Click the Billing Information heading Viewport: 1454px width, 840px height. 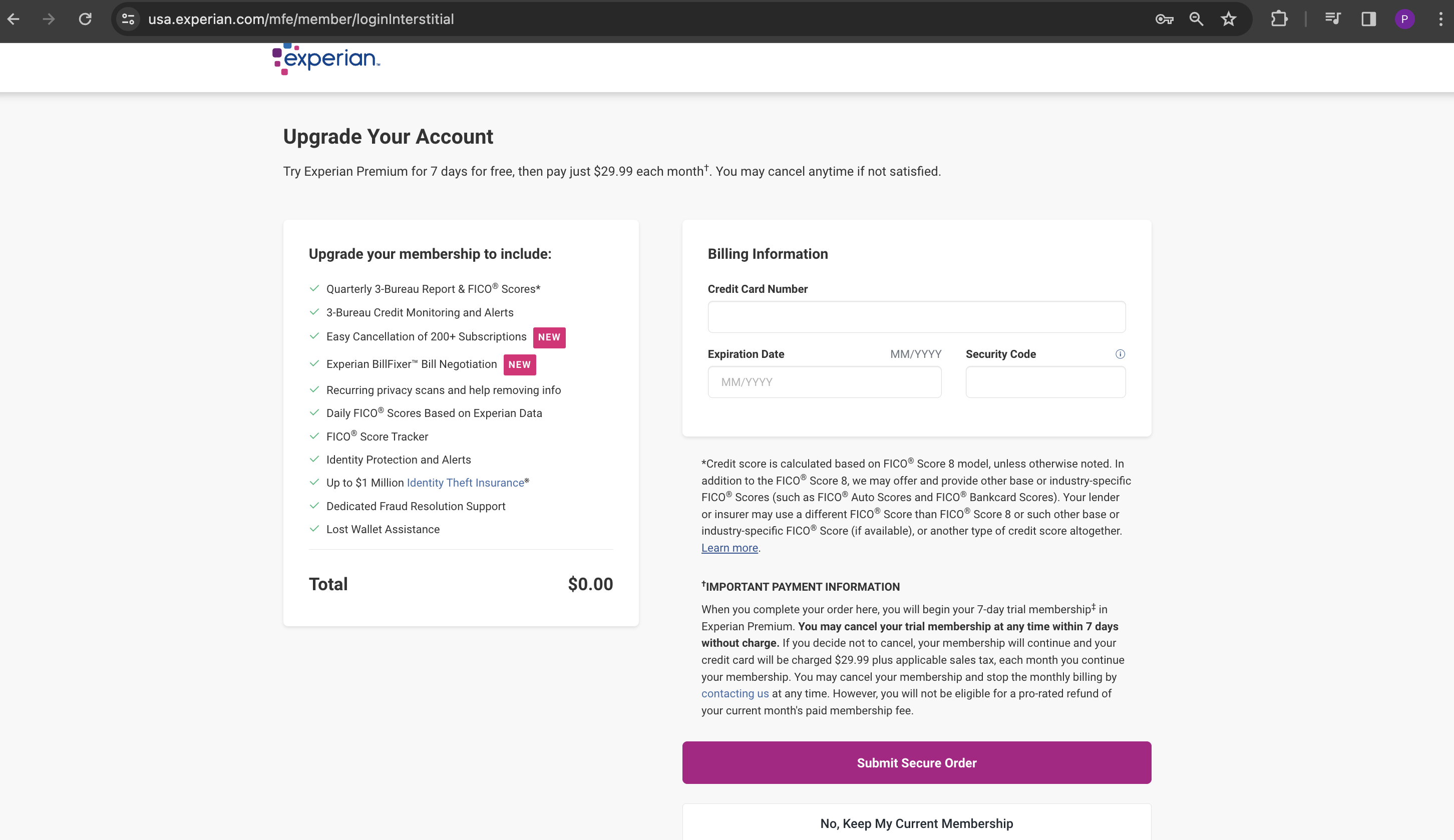[x=768, y=254]
